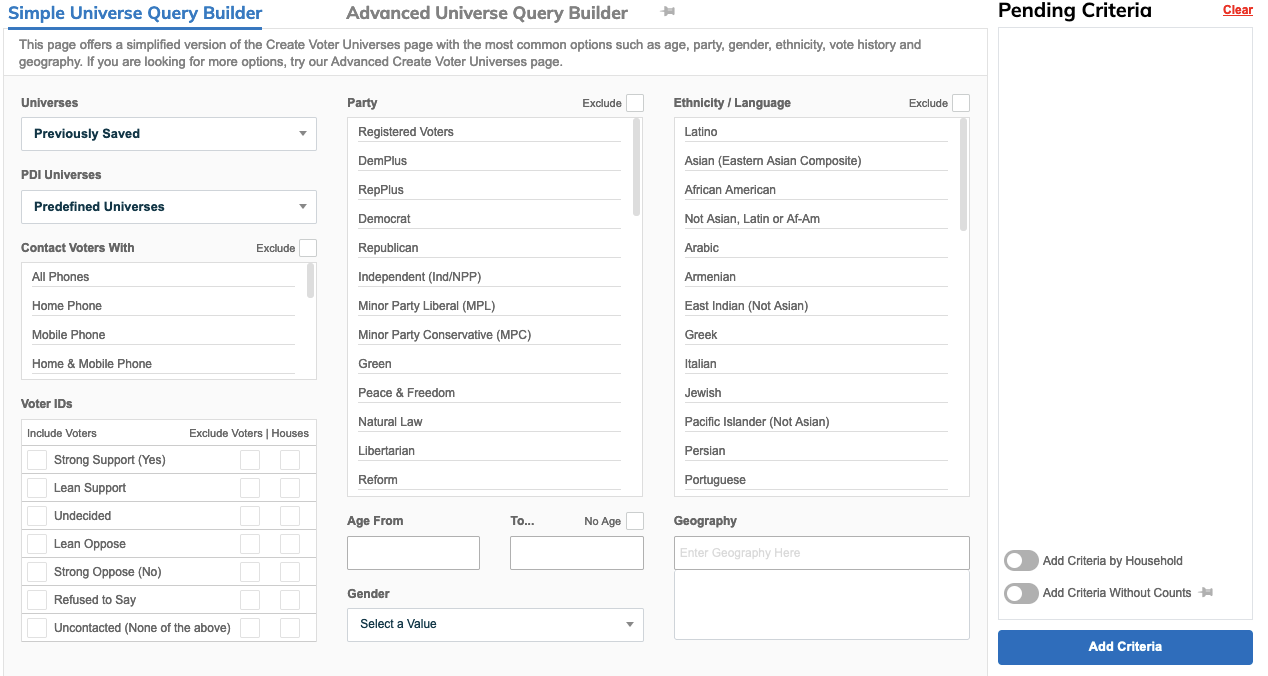Open Advanced Universe Query Builder tab
The width and height of the screenshot is (1268, 676).
pos(487,13)
